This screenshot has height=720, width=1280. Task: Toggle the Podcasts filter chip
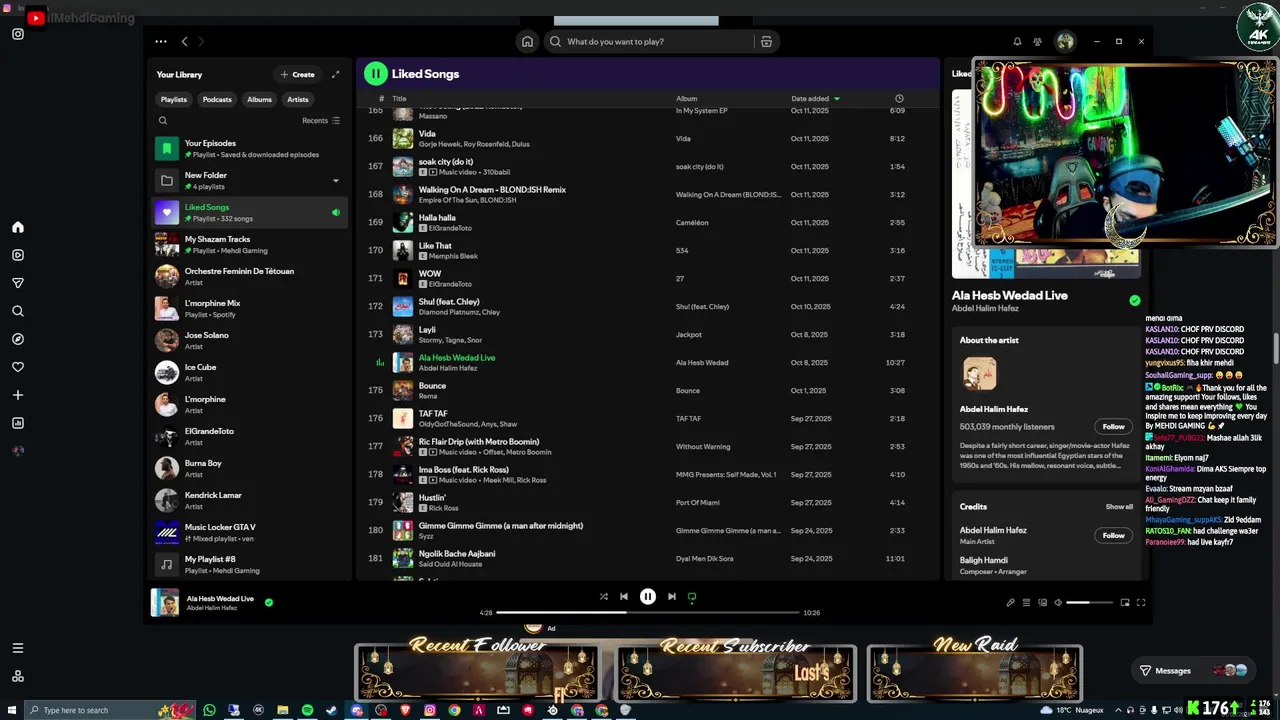(x=217, y=99)
